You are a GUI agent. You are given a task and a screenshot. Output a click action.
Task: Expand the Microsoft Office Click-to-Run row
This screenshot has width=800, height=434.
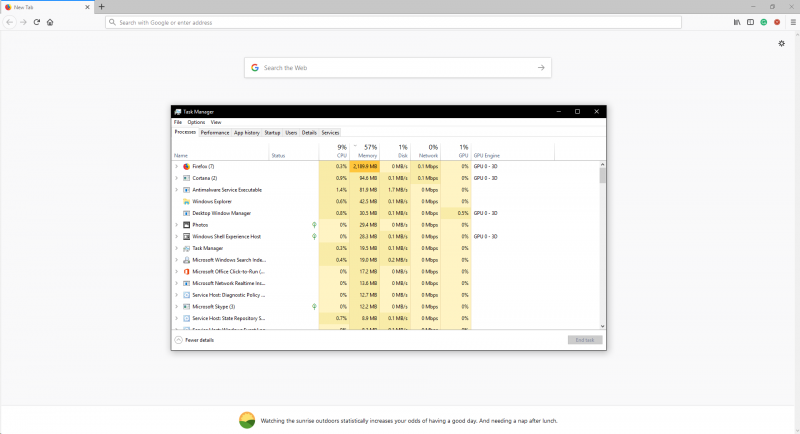pos(177,272)
